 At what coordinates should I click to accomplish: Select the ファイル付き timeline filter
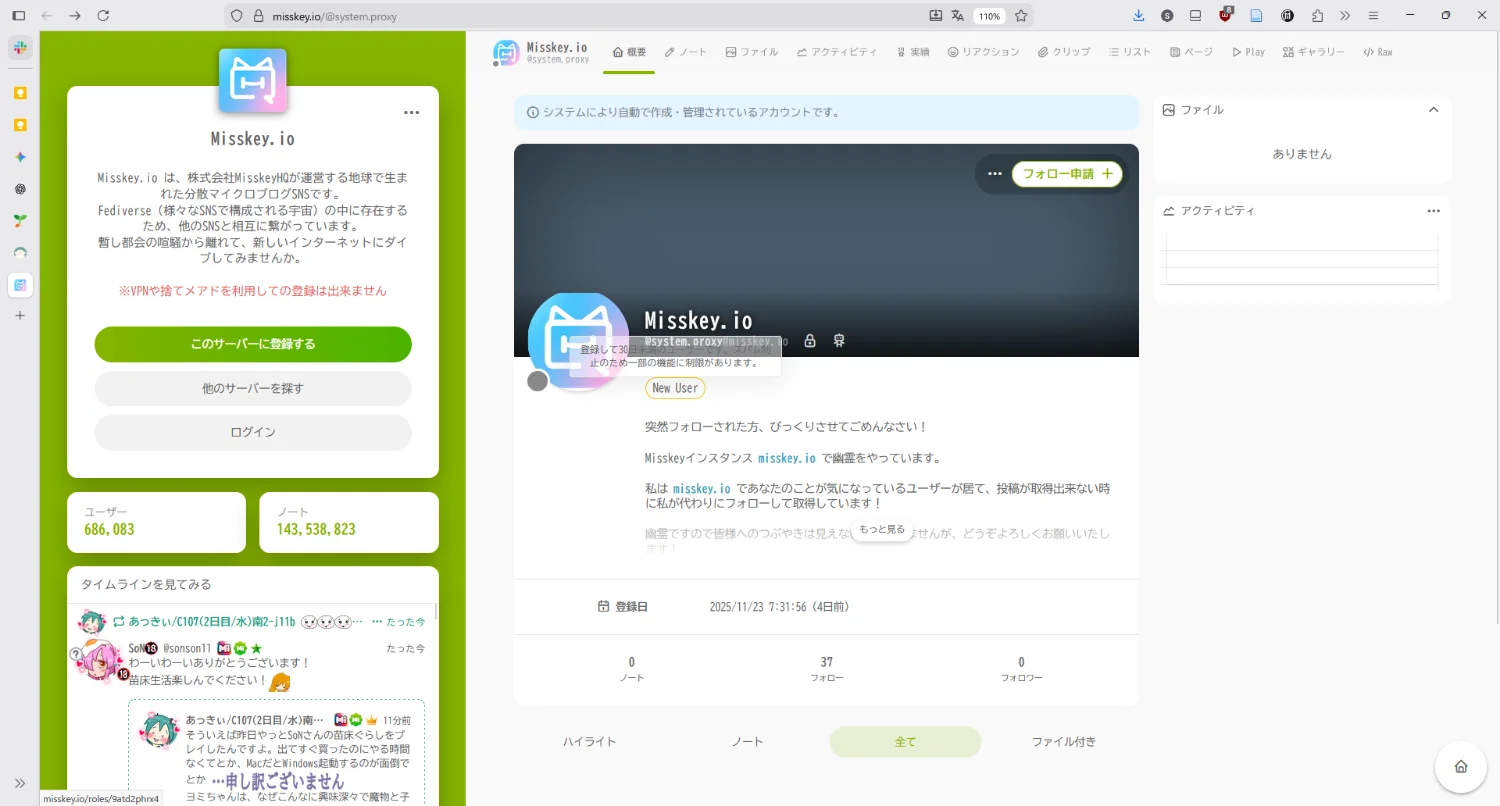coord(1063,742)
